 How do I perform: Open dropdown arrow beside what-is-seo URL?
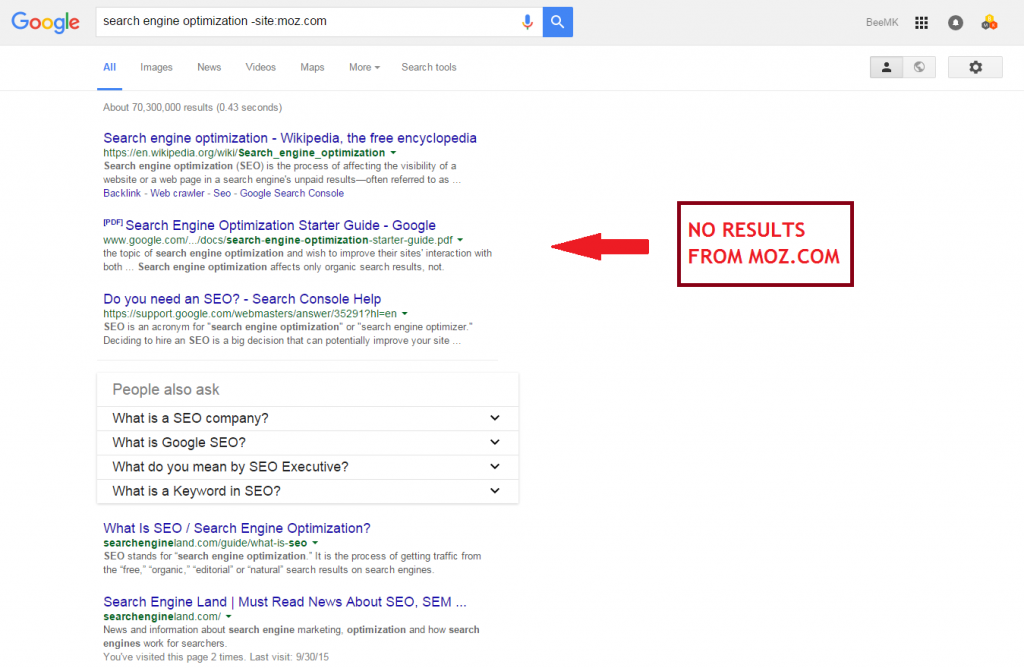315,543
